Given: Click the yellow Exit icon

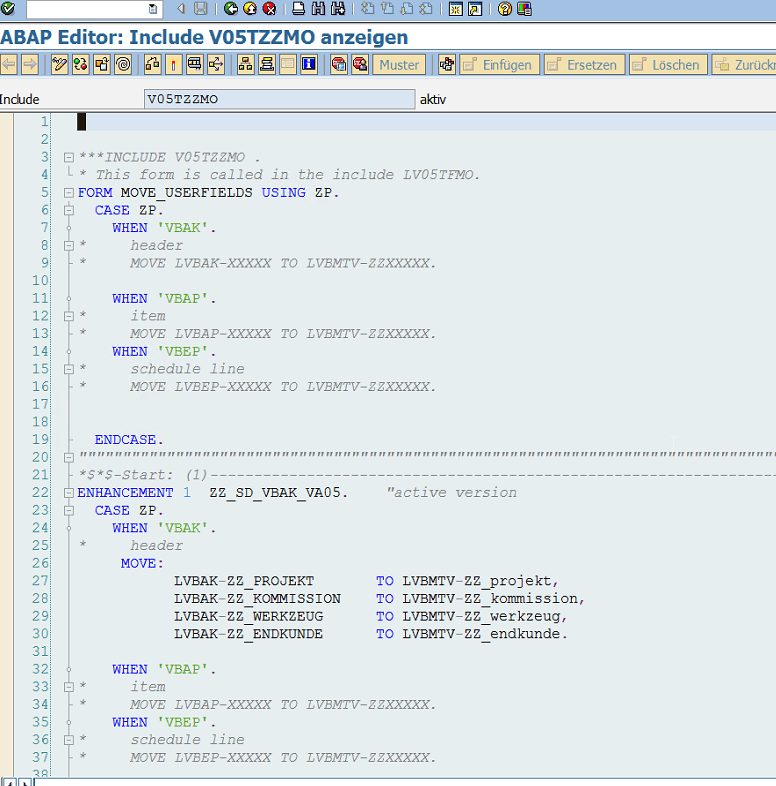Looking at the screenshot, I should pyautogui.click(x=250, y=9).
